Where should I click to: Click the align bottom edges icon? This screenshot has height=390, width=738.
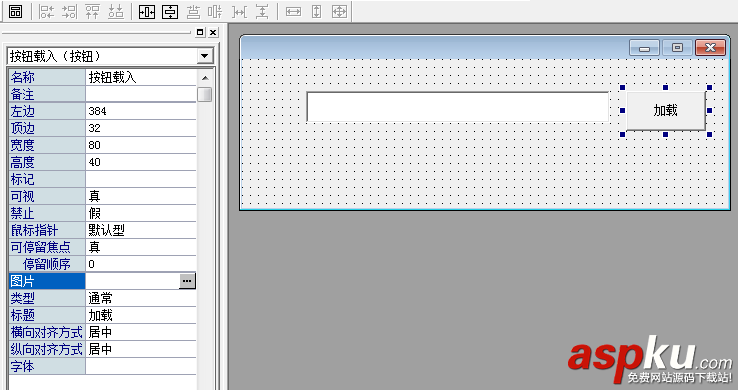(x=116, y=11)
